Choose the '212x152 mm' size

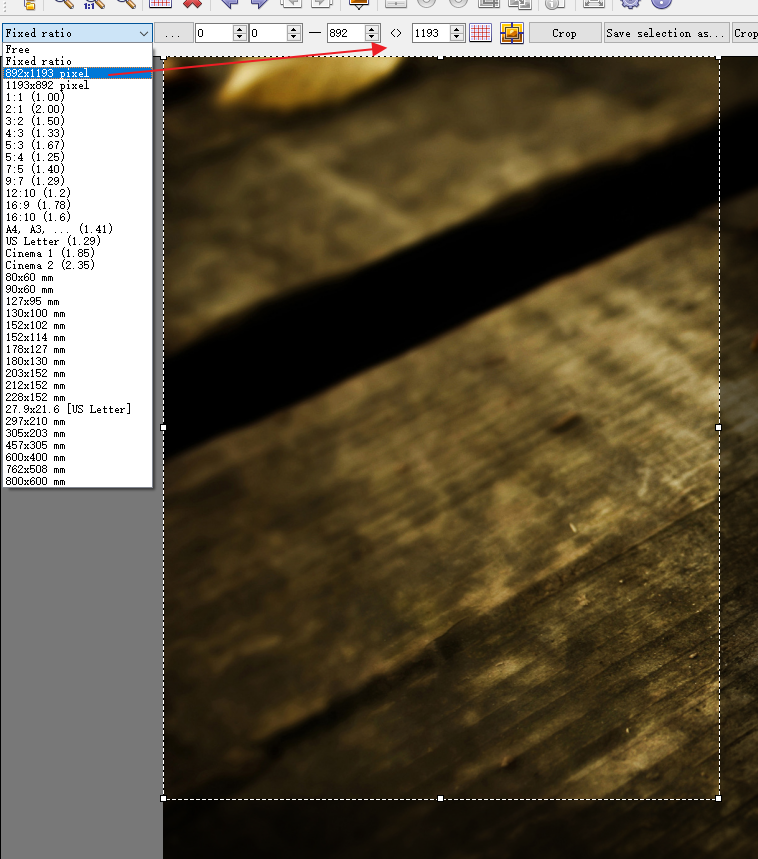pyautogui.click(x=77, y=386)
